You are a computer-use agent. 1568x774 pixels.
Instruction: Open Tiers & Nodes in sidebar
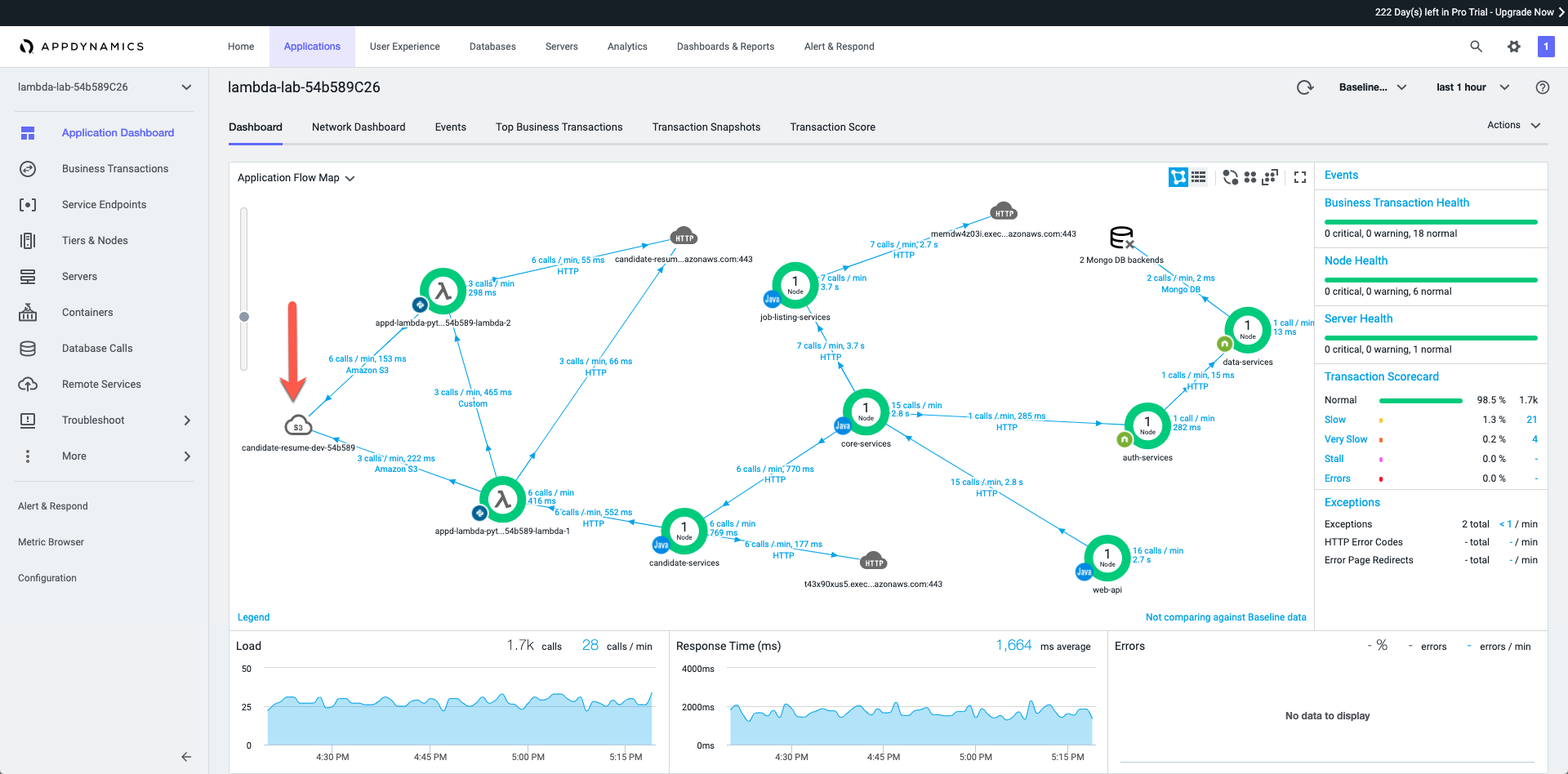coord(95,241)
